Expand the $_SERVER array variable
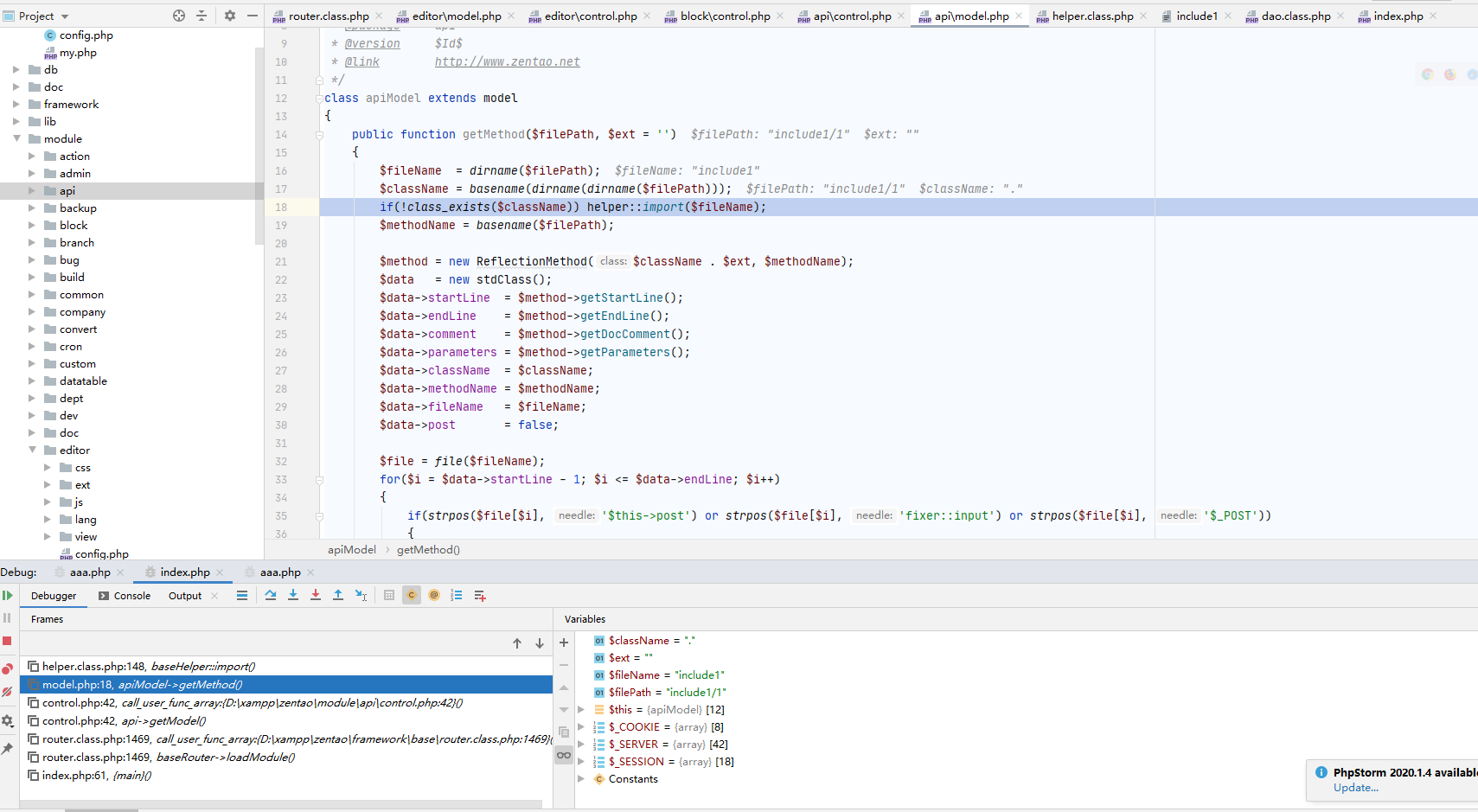The width and height of the screenshot is (1478, 812). click(581, 745)
